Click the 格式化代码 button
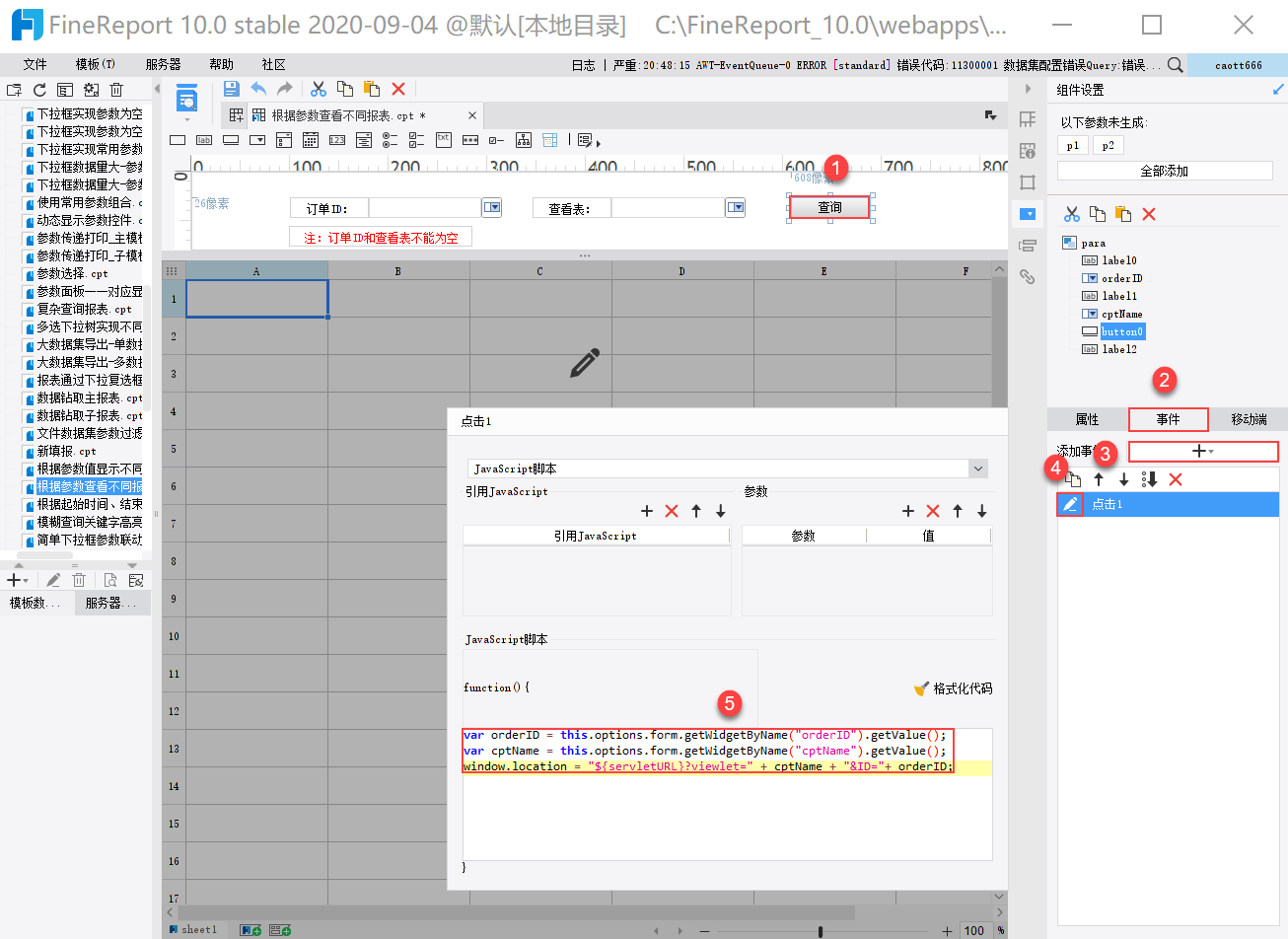This screenshot has width=1288, height=939. (x=954, y=688)
